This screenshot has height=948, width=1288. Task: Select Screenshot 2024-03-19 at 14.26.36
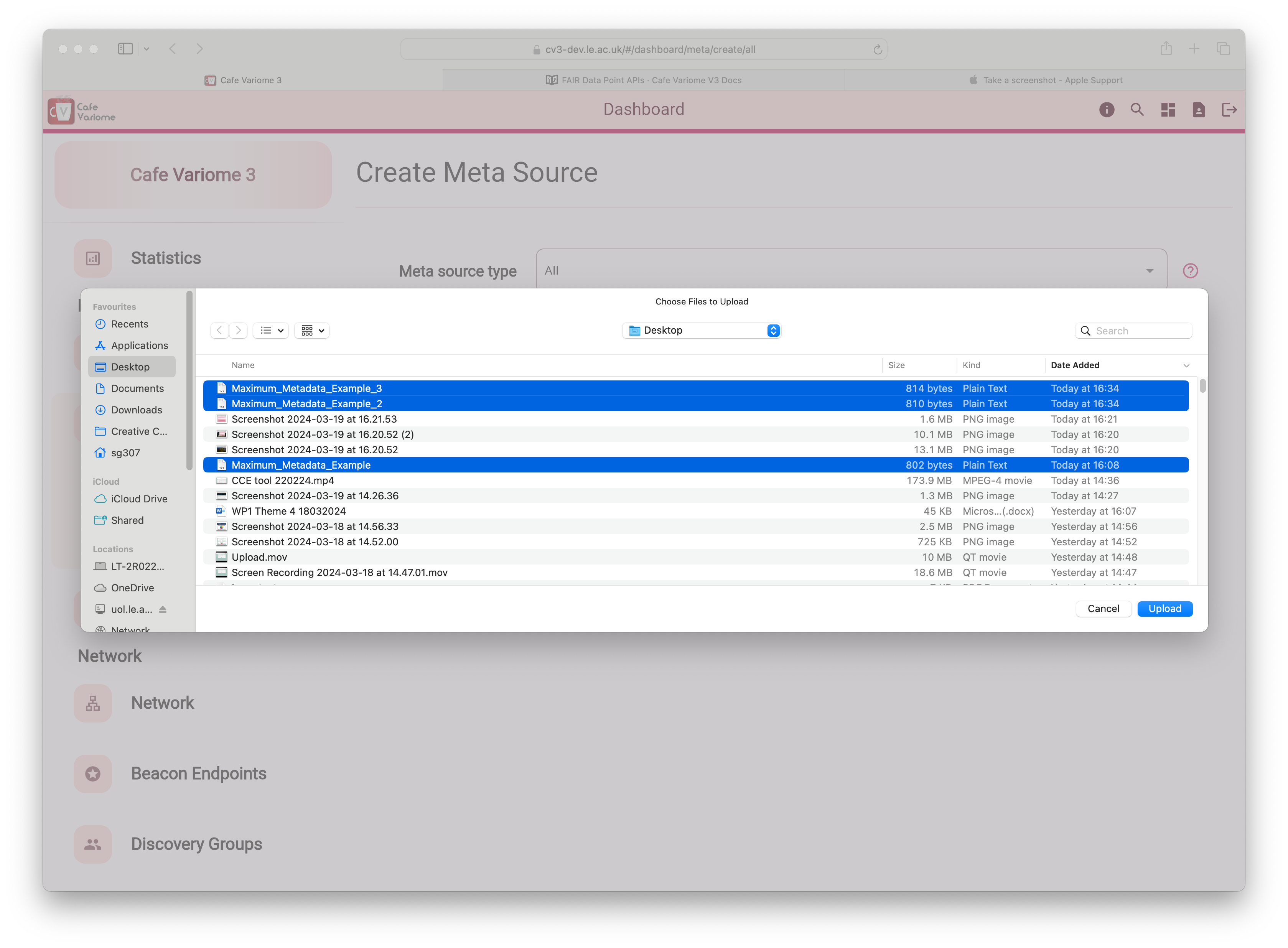(x=696, y=496)
